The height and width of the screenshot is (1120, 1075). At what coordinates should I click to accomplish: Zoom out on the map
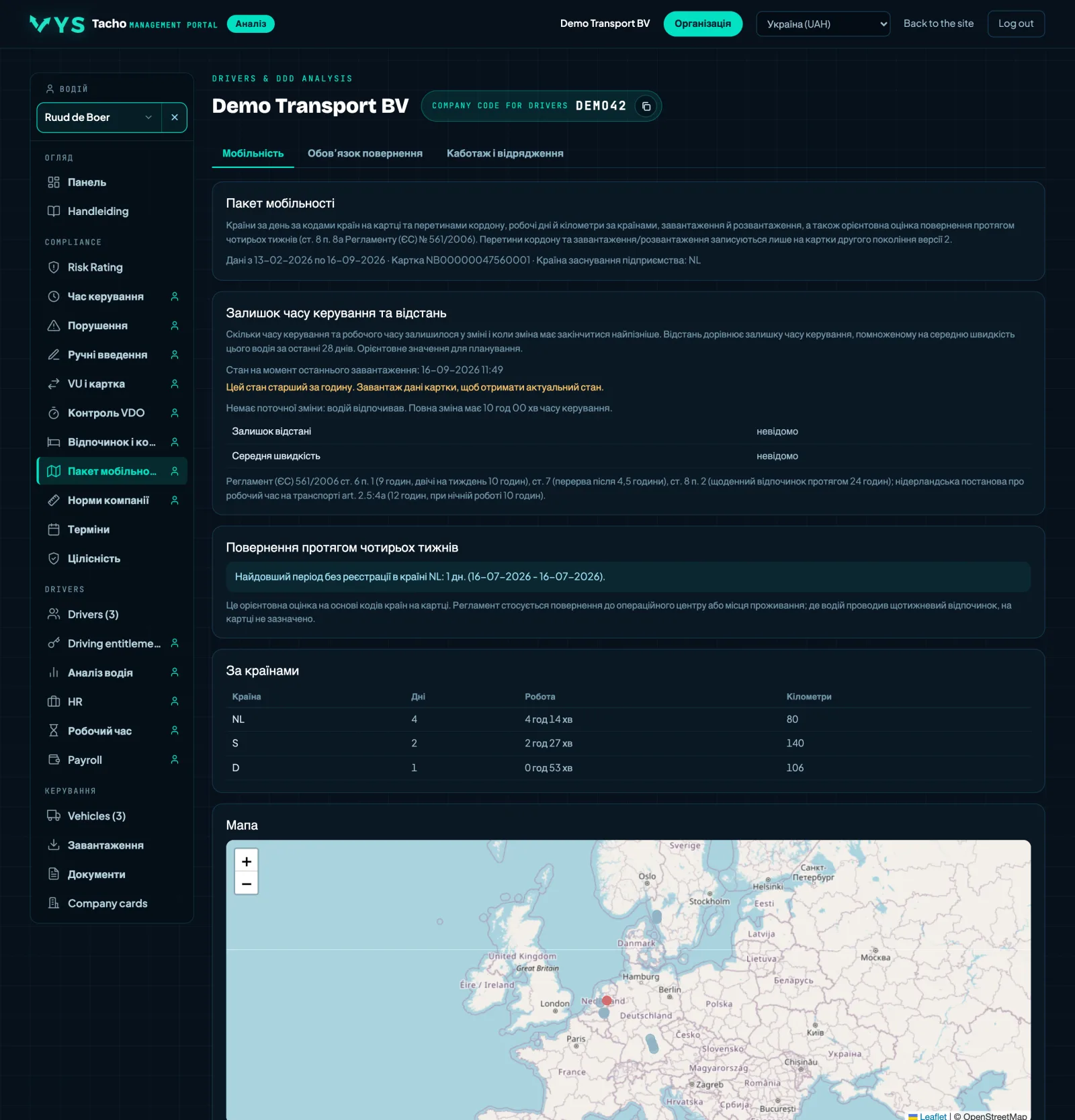(x=247, y=884)
